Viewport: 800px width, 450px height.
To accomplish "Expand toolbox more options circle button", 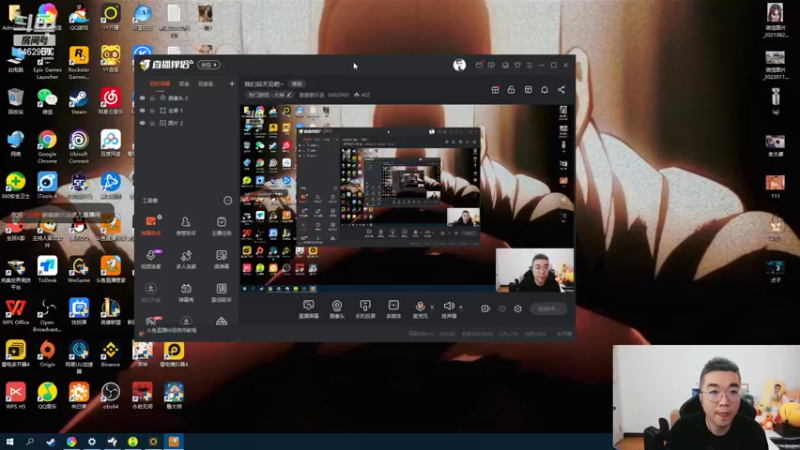I will (228, 201).
